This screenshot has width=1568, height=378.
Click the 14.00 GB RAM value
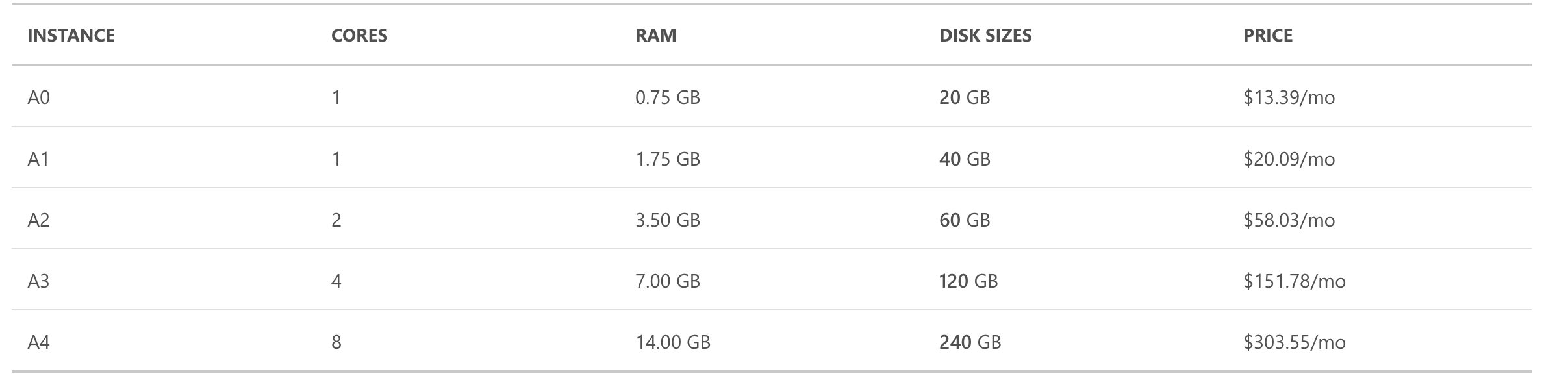[672, 342]
